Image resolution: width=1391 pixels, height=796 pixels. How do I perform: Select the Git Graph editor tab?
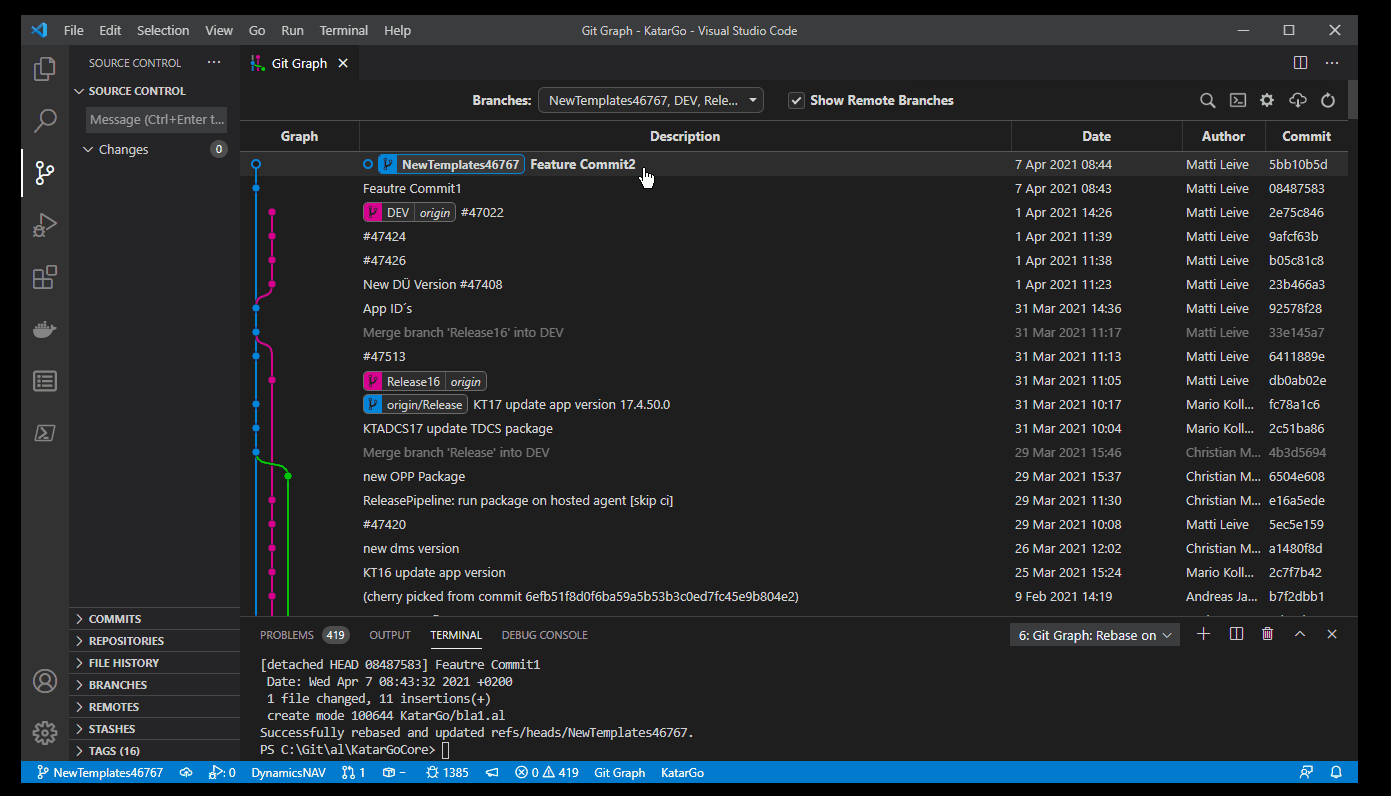299,63
